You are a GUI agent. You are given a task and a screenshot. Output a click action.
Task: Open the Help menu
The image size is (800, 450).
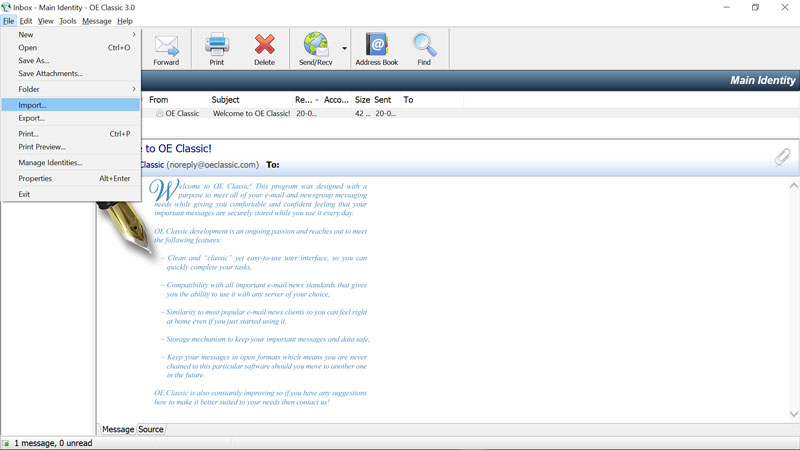coord(124,21)
